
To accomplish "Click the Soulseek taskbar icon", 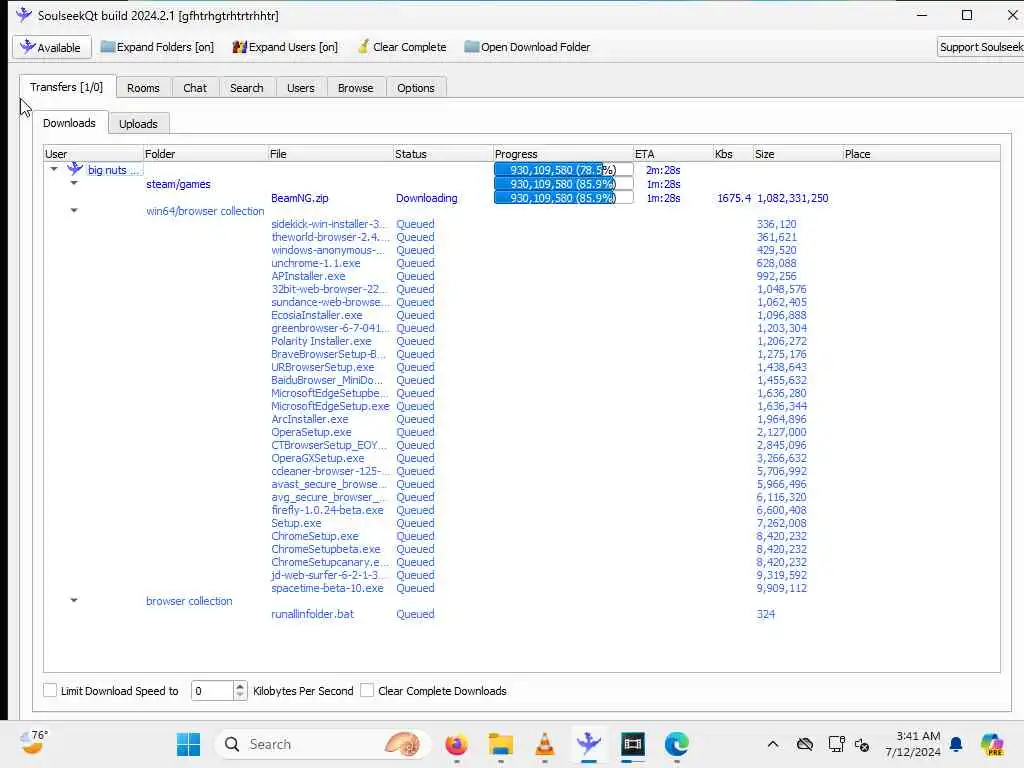I will [588, 743].
